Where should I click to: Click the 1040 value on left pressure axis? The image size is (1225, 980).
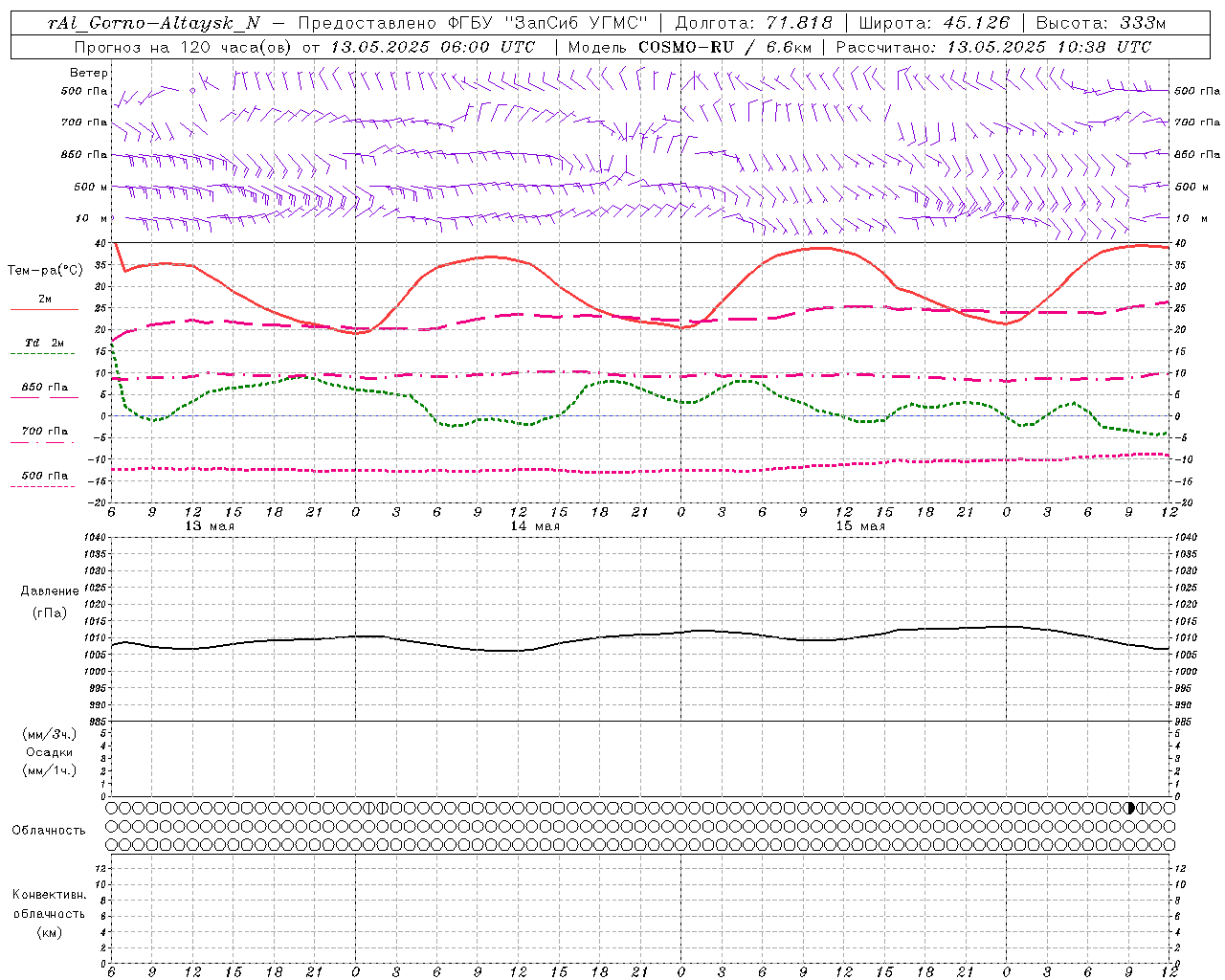click(93, 538)
